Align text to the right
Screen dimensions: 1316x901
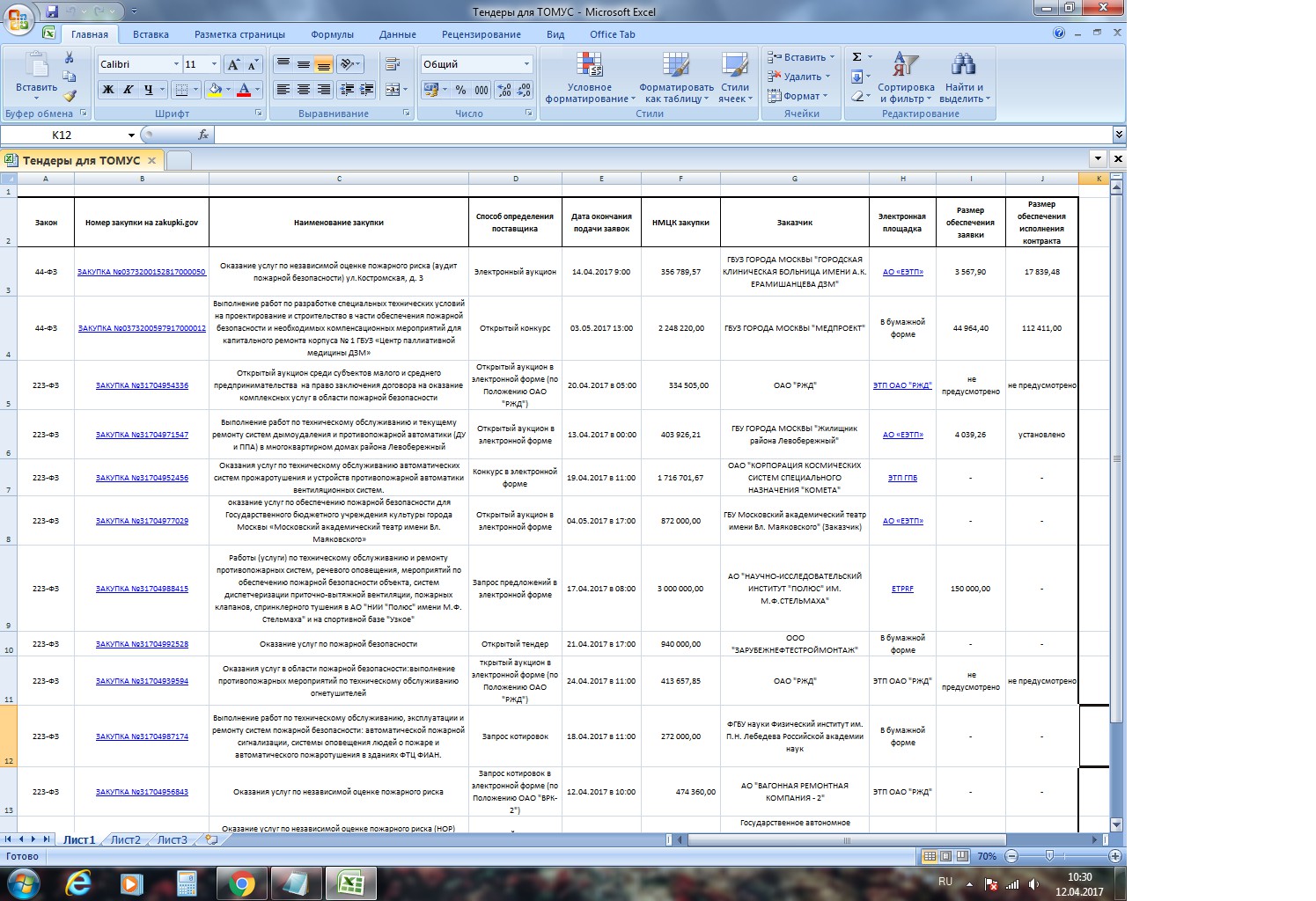(x=324, y=90)
